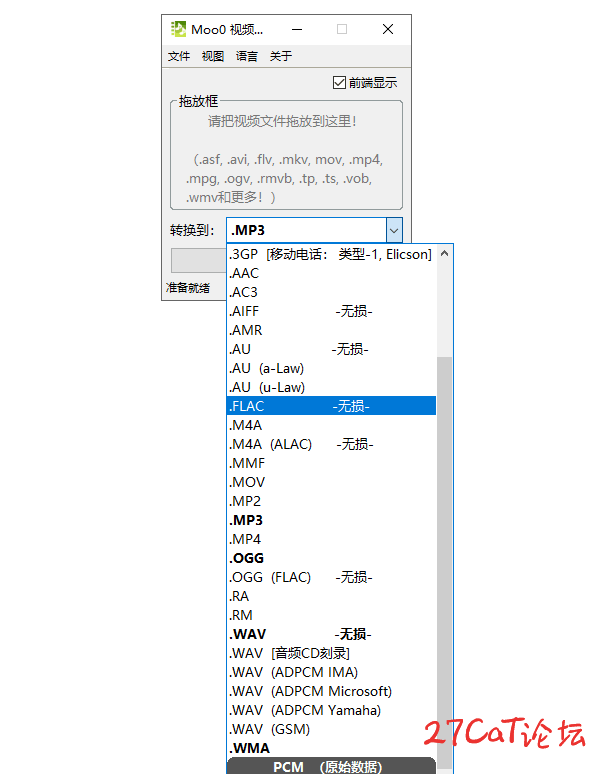The image size is (601, 774).
Task: Select the bold .OGG option
Action: point(331,558)
